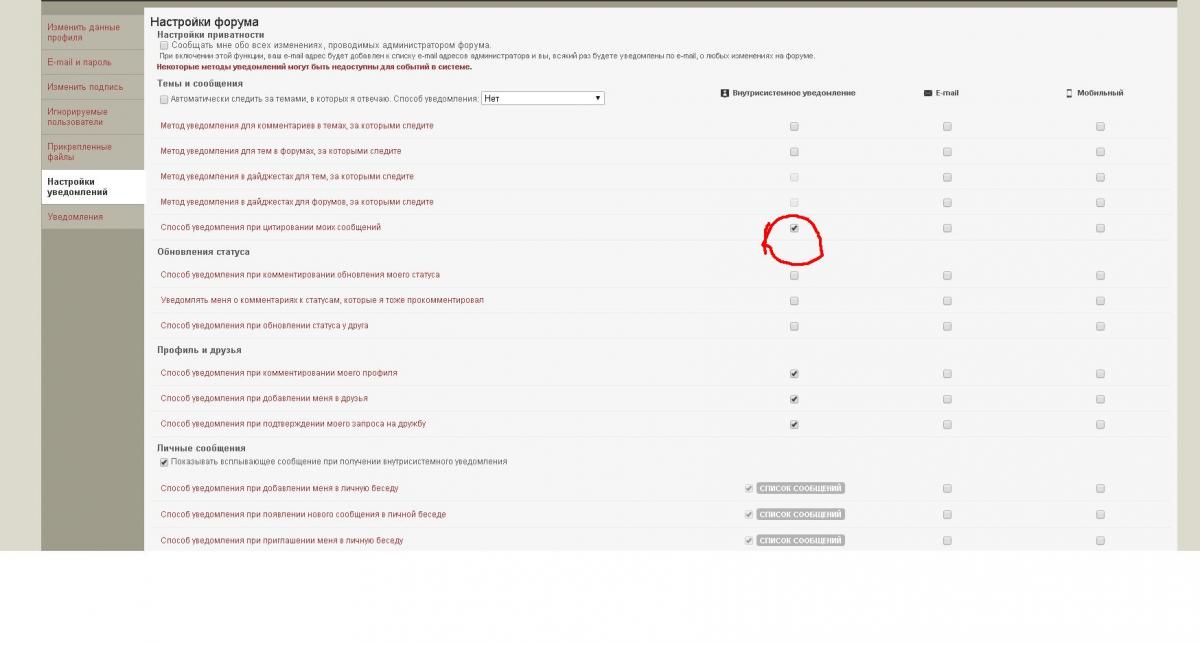Enable inline notification for comments in followed topics
Viewport: 1200px width, 645px height.
pyautogui.click(x=794, y=127)
